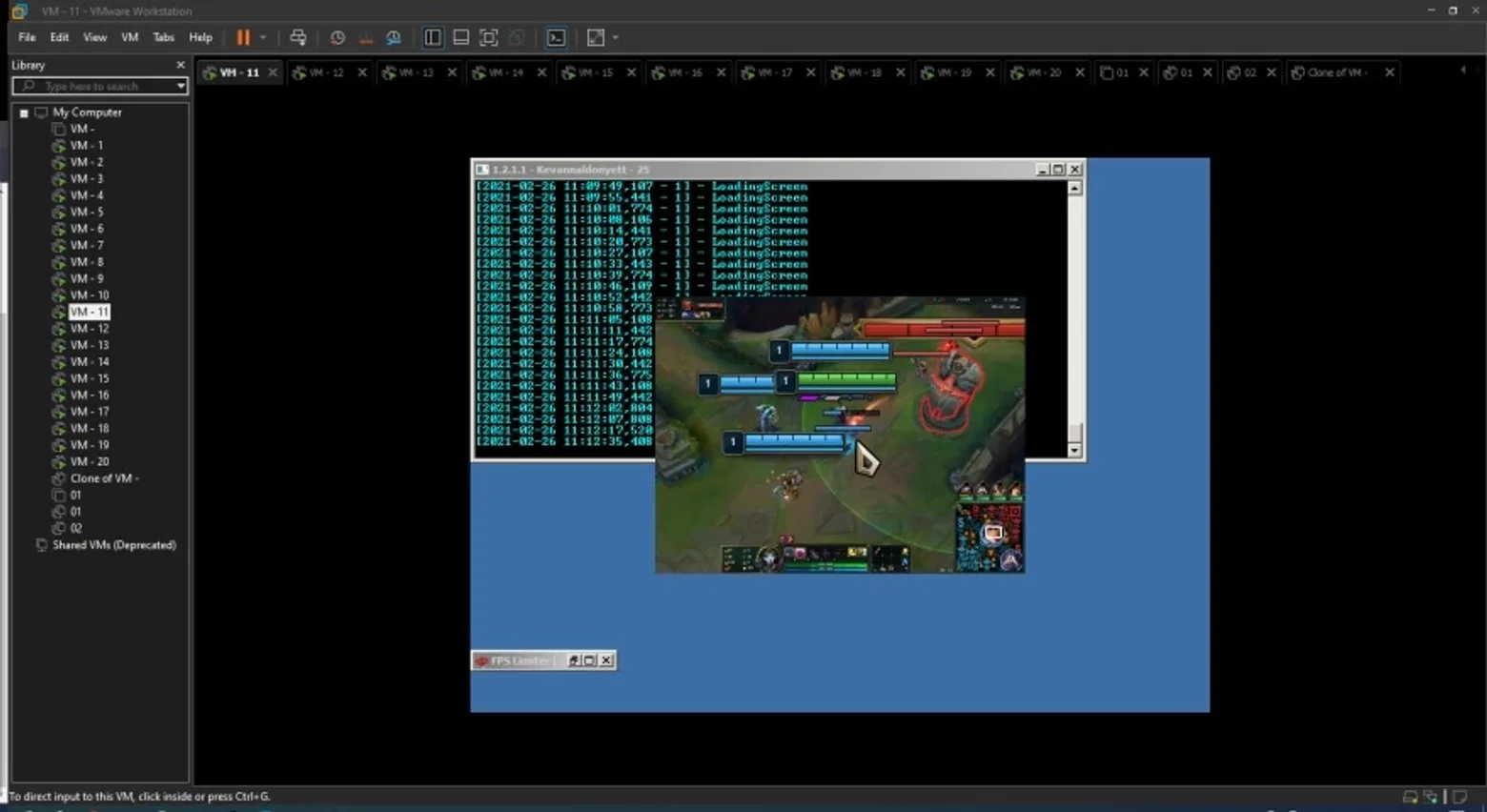
Task: Close the FPS Limiter window in the guest
Action: [x=606, y=660]
